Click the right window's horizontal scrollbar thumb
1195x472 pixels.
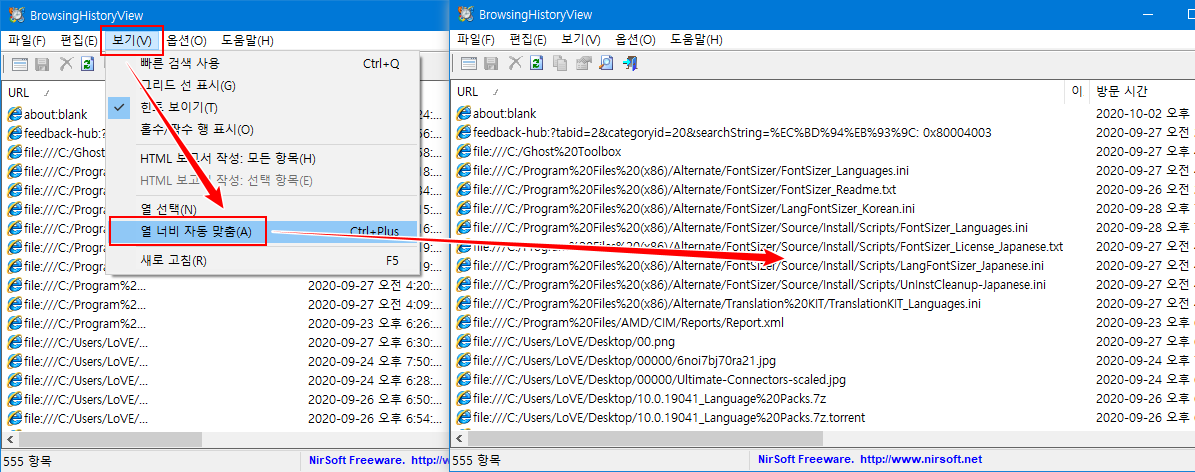645,438
